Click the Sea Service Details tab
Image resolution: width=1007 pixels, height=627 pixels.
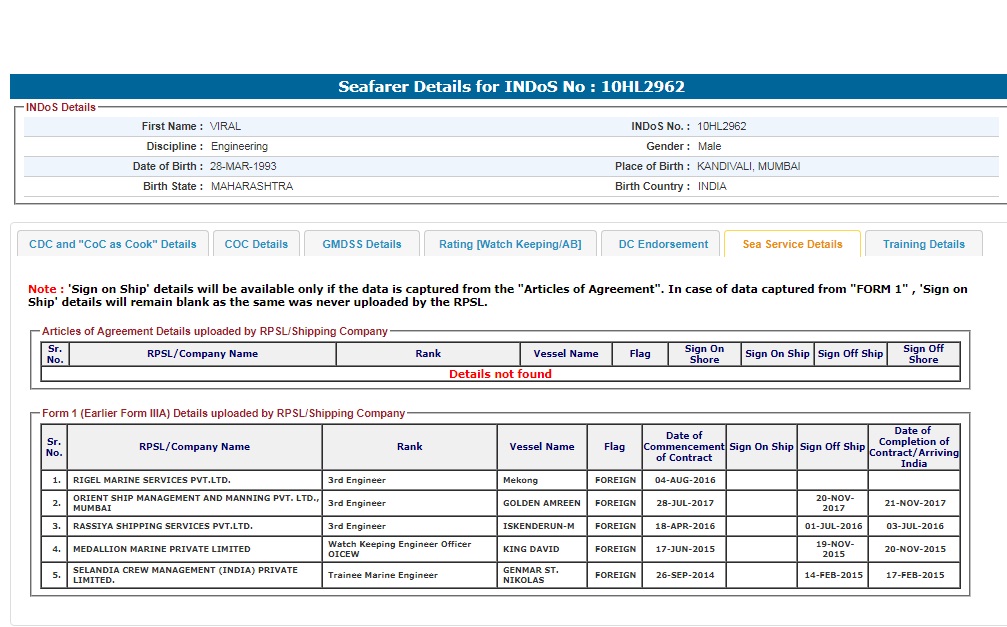pyautogui.click(x=792, y=244)
